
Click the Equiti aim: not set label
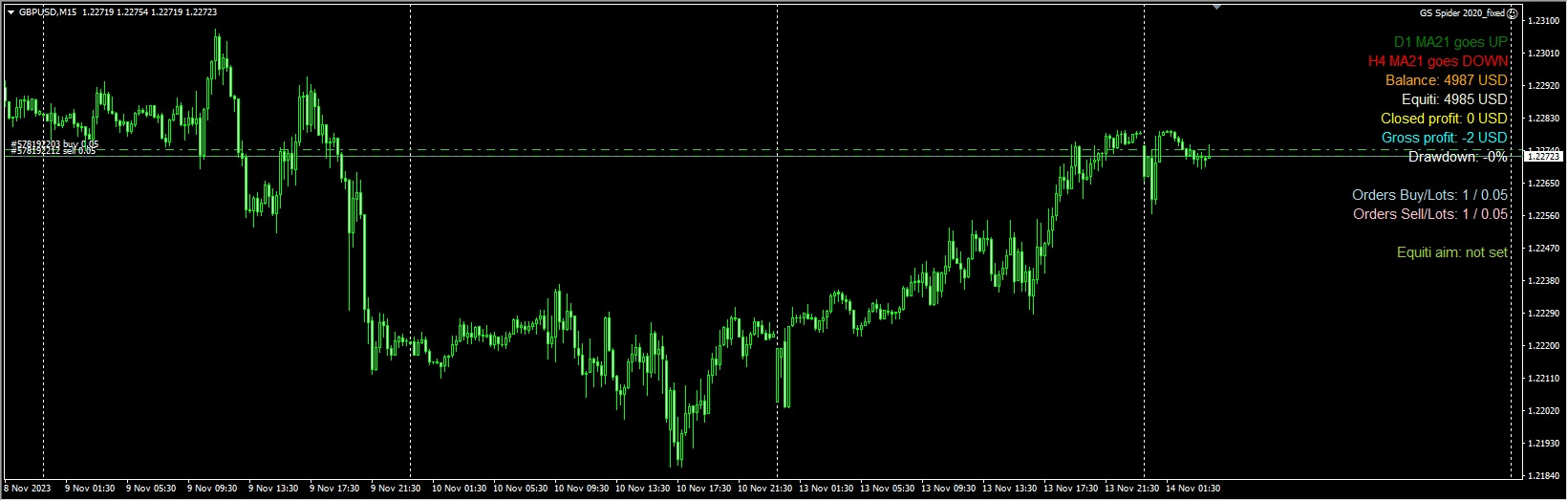click(x=1452, y=252)
